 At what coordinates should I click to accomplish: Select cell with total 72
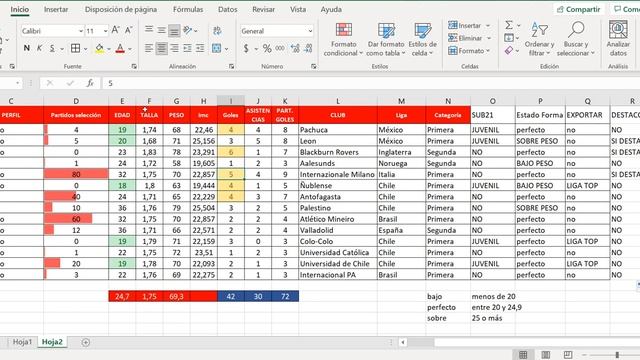[x=285, y=296]
